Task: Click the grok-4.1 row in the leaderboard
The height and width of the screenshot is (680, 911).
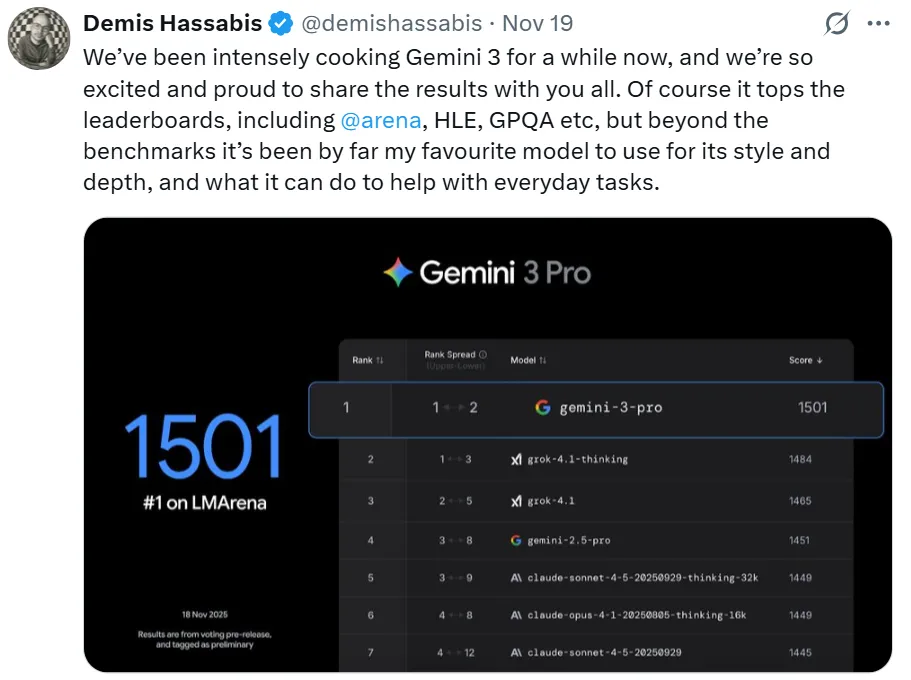Action: click(595, 500)
